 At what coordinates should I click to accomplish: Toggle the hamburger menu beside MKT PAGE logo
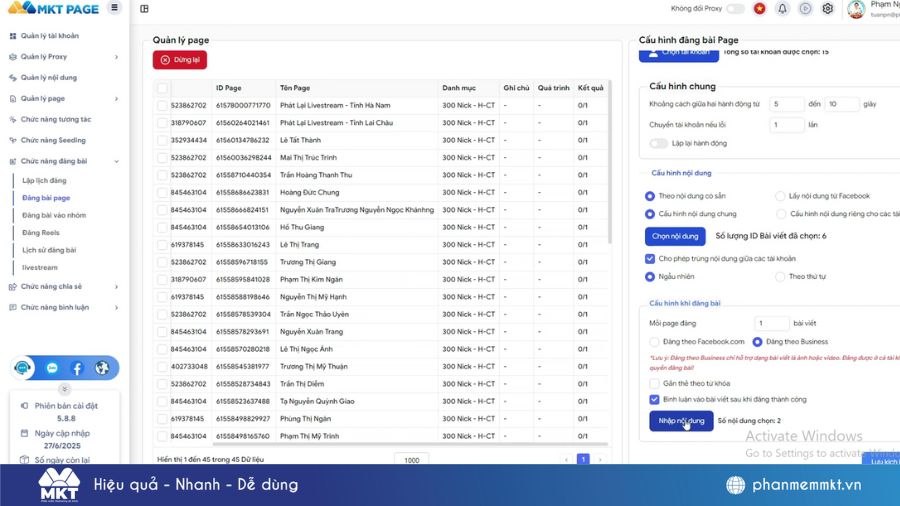coord(114,8)
